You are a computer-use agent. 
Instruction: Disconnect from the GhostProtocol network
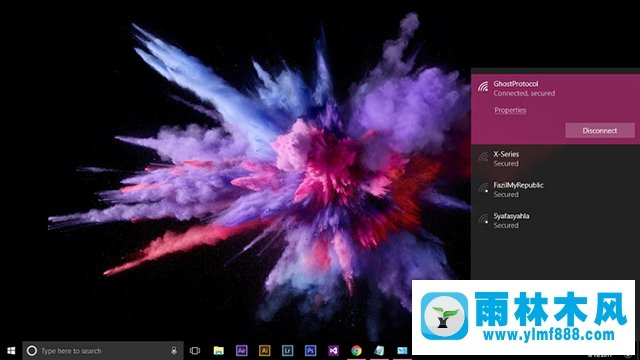click(600, 131)
